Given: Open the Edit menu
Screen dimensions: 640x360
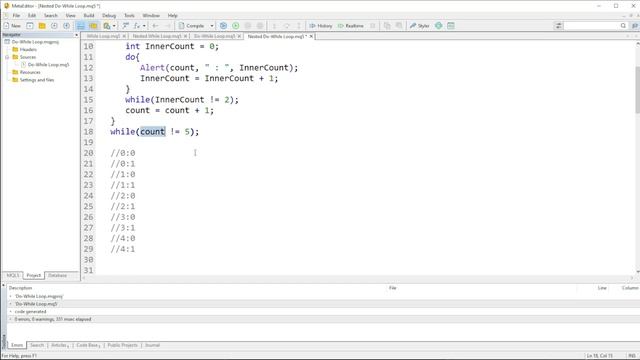Looking at the screenshot, I should click(32, 16).
